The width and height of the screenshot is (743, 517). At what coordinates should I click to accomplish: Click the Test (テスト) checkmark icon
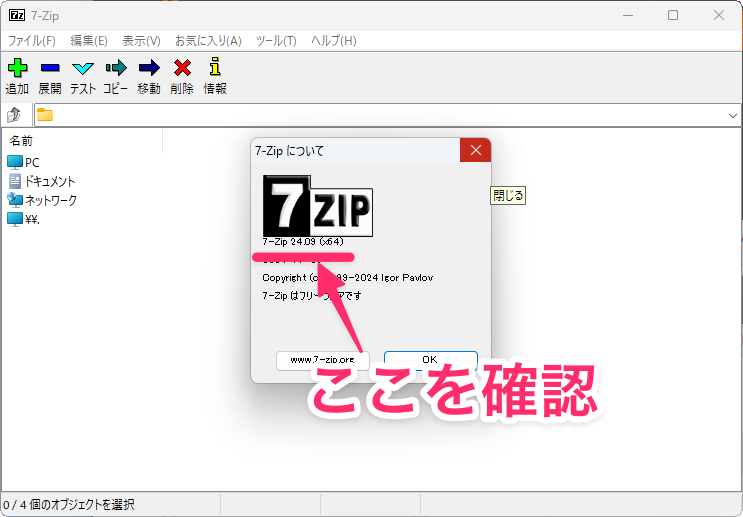tap(83, 69)
